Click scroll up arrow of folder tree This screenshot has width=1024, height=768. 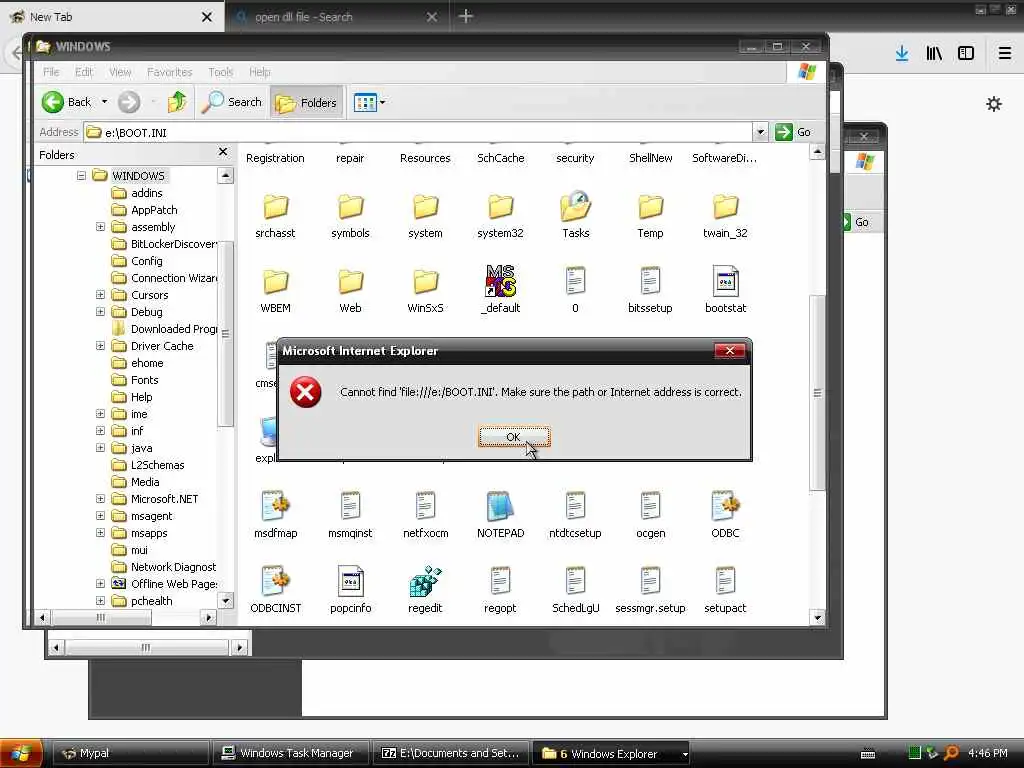click(225, 176)
